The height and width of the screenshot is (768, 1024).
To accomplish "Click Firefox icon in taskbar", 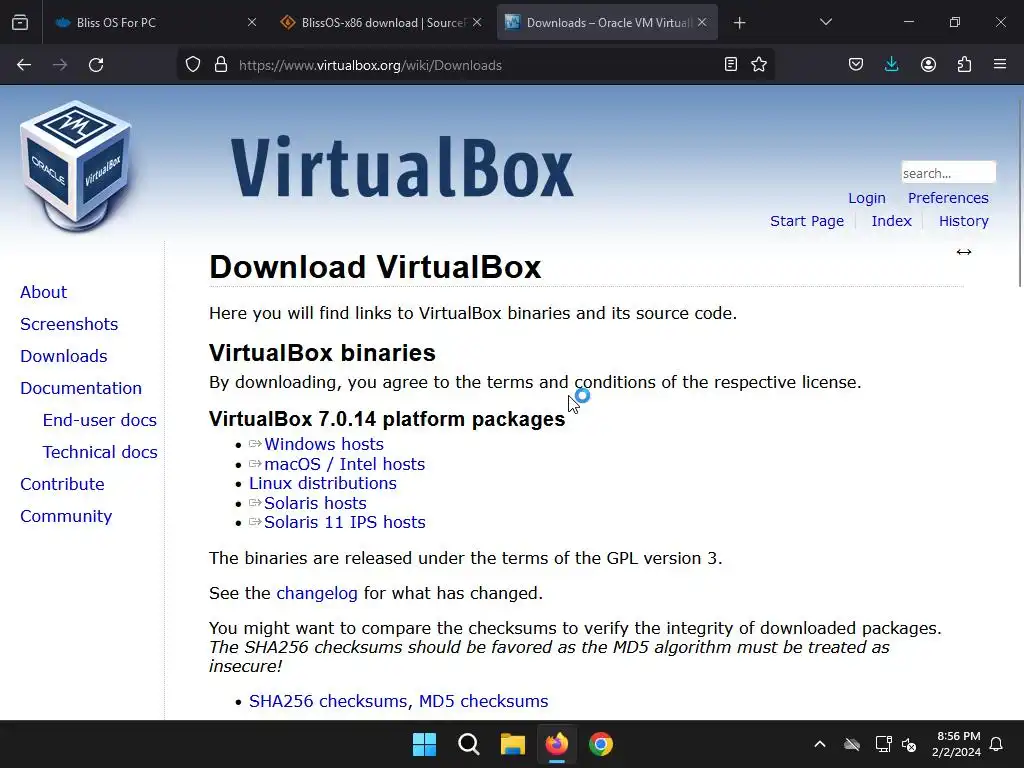I will pyautogui.click(x=556, y=744).
